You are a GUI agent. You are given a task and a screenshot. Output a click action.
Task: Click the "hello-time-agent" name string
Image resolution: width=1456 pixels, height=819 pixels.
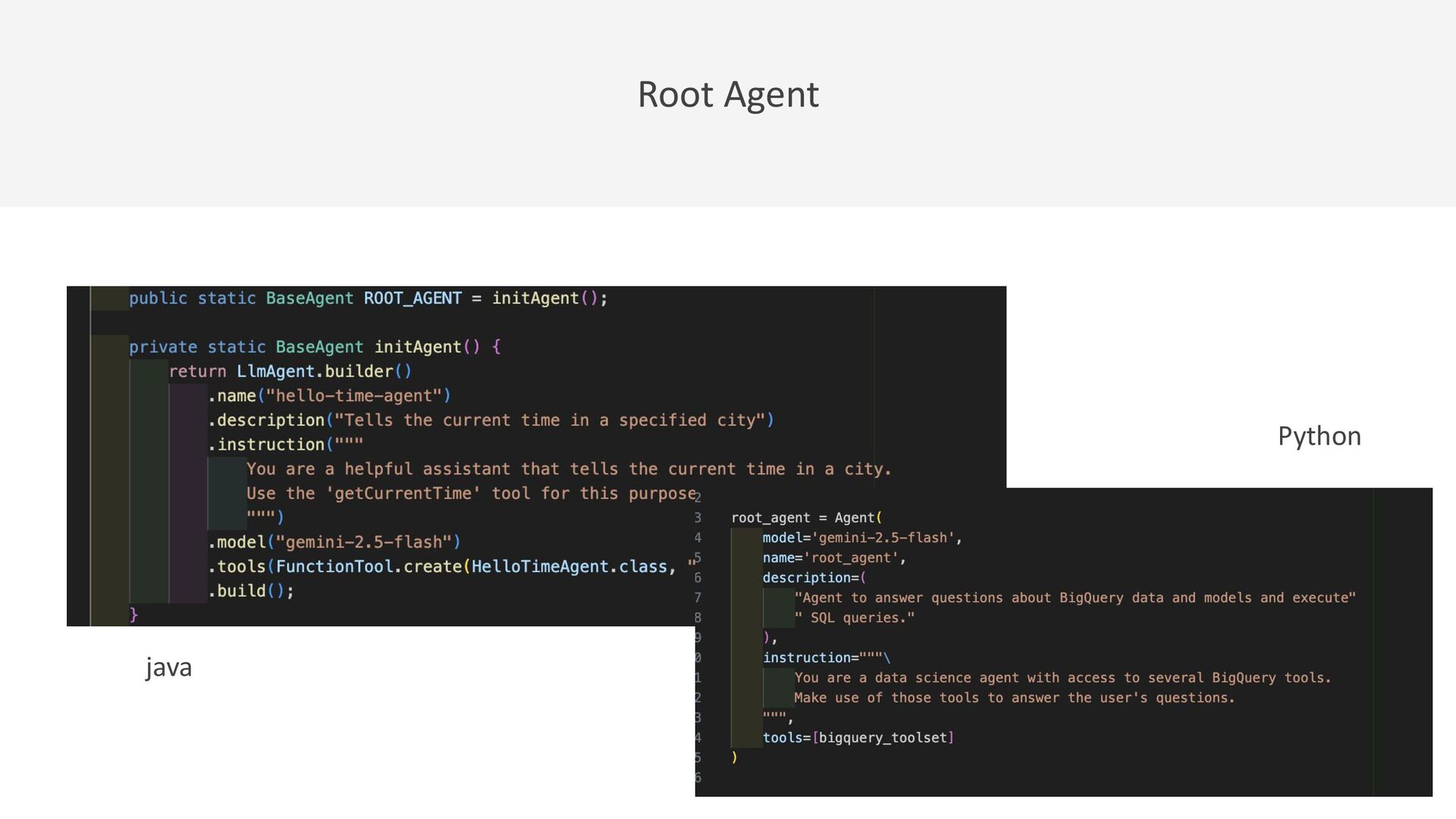(x=353, y=395)
